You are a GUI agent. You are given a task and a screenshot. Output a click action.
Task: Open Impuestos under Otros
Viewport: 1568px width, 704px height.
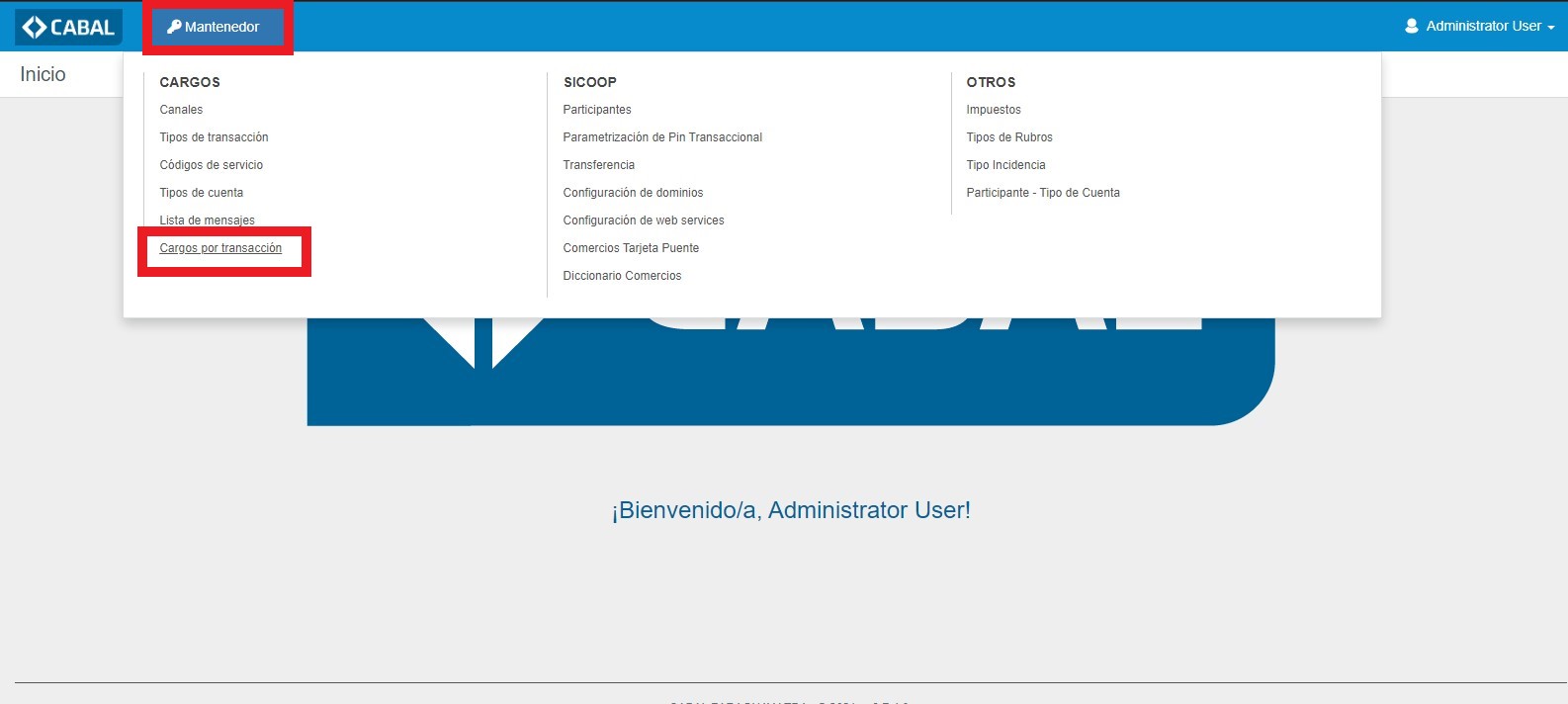point(994,110)
